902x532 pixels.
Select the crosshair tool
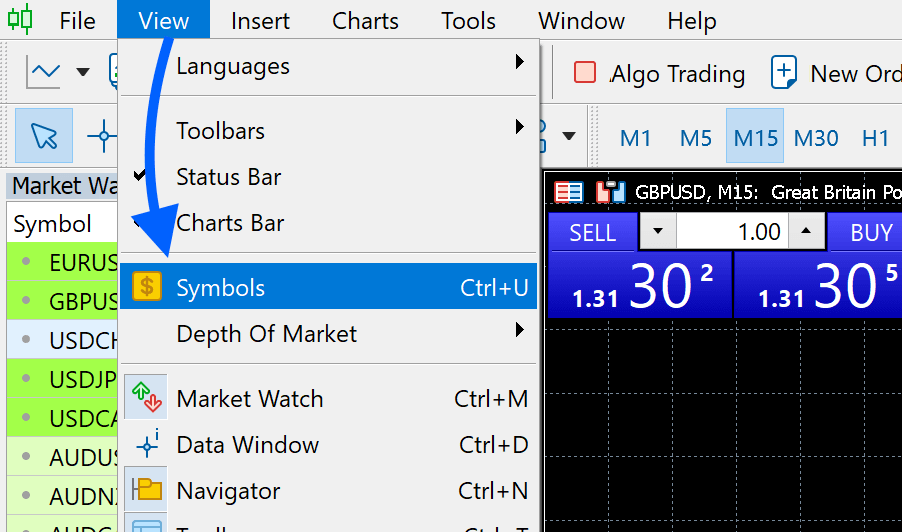coord(102,136)
